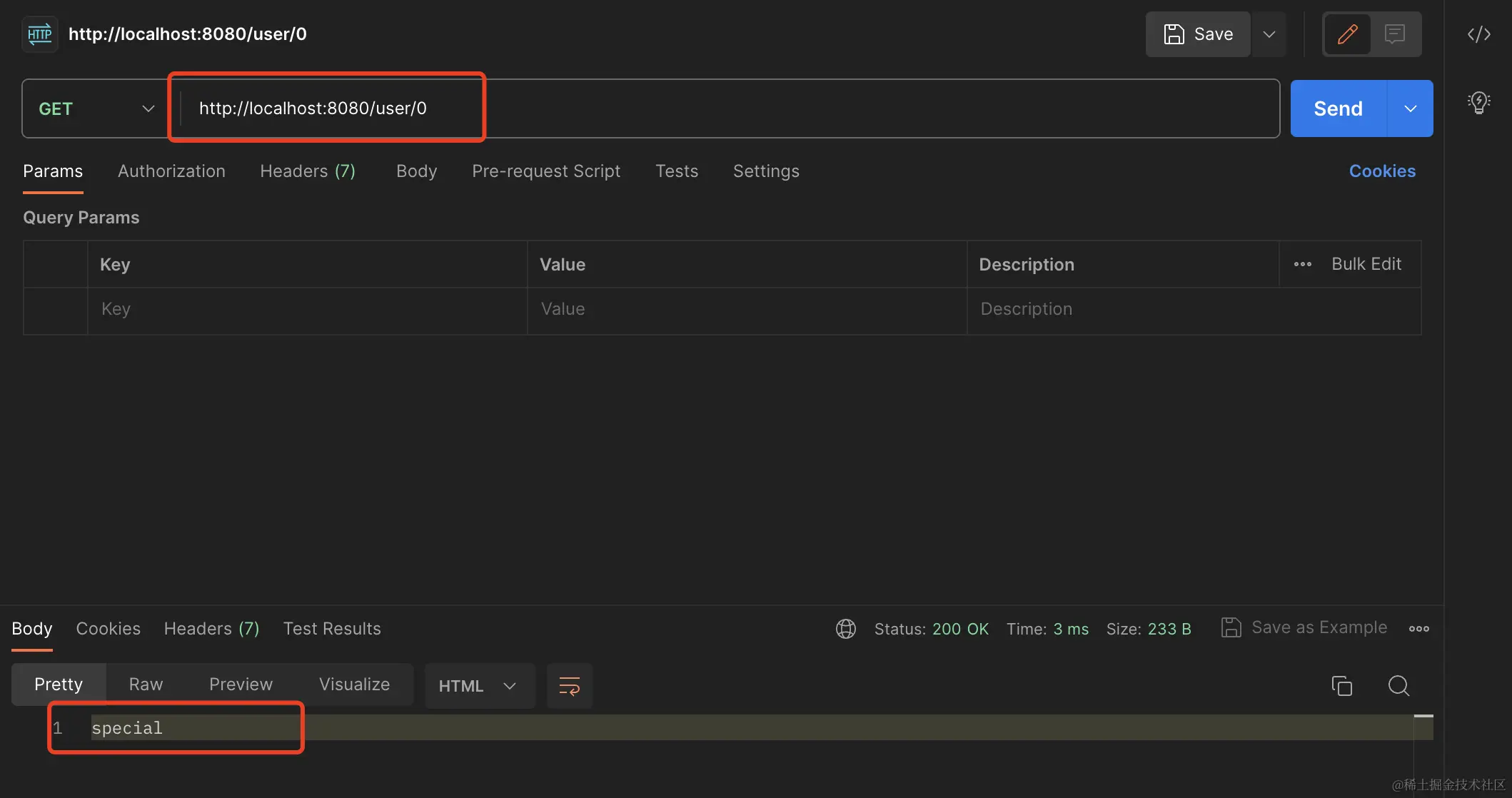
Task: Switch response view to Raw
Action: 146,685
